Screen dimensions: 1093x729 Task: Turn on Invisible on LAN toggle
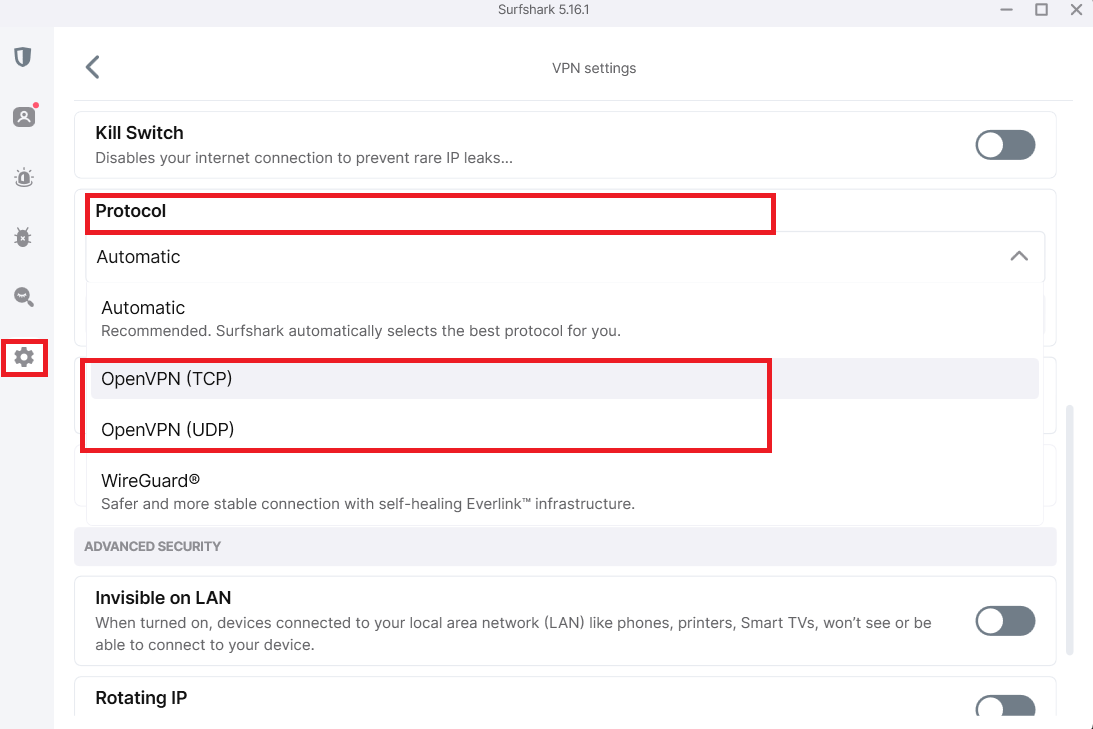pos(1005,621)
